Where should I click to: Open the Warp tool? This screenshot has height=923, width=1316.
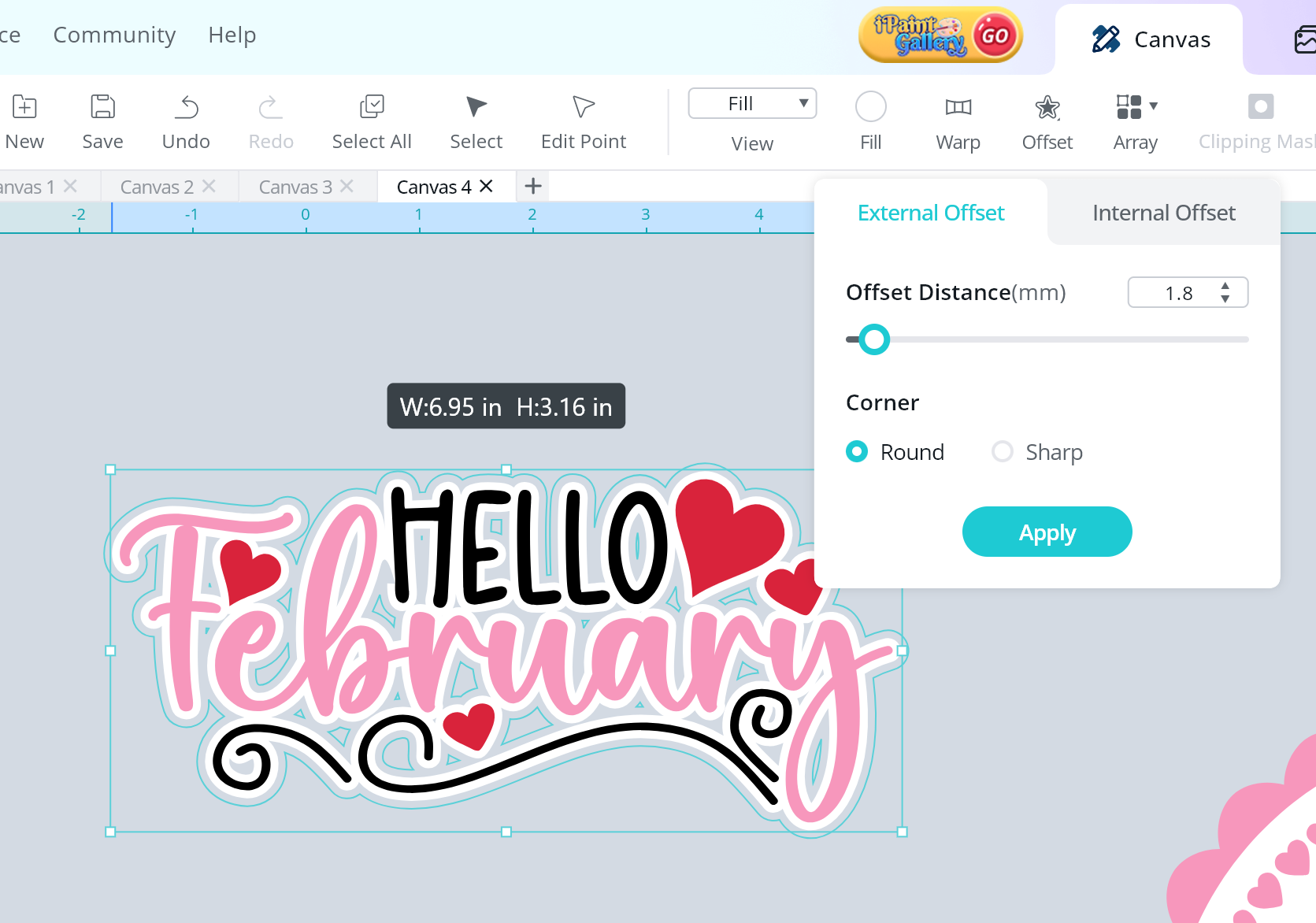(x=958, y=107)
